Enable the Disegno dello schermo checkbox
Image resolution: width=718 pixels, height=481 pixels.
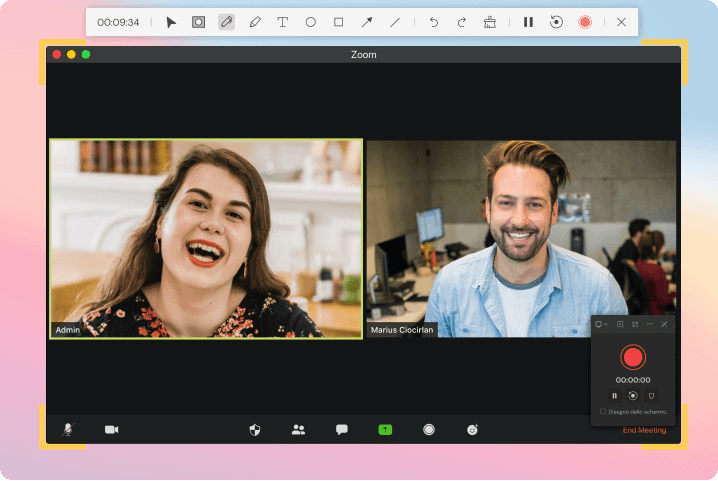(x=603, y=411)
